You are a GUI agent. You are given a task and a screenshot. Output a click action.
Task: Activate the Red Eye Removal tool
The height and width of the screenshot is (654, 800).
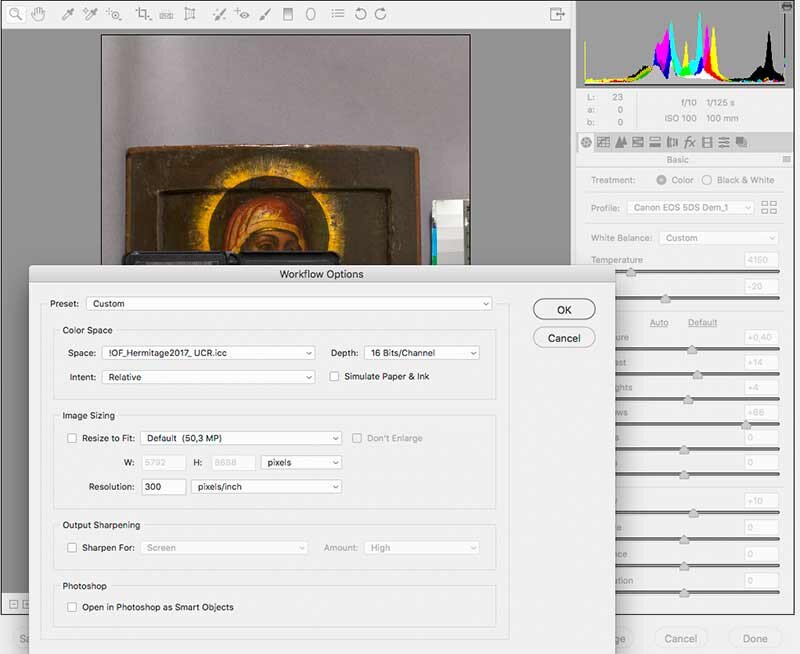point(241,15)
